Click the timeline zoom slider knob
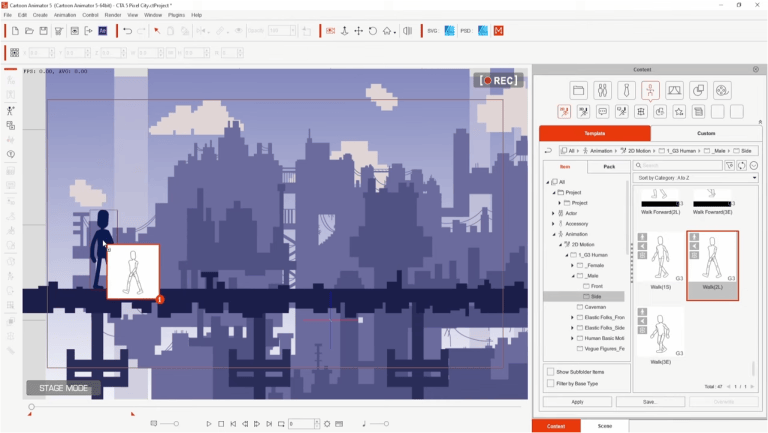The height and width of the screenshot is (433, 768). (x=176, y=424)
